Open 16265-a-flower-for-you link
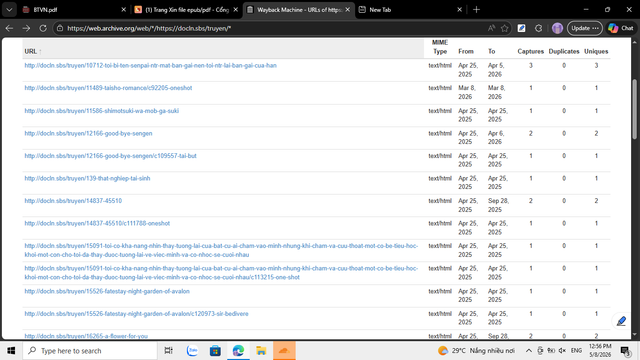640x360 pixels. pyautogui.click(x=86, y=336)
